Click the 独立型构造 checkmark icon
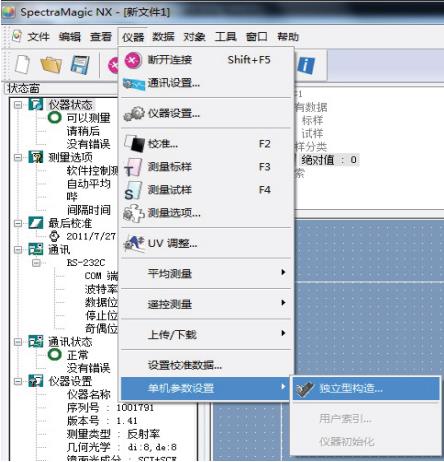 click(305, 389)
